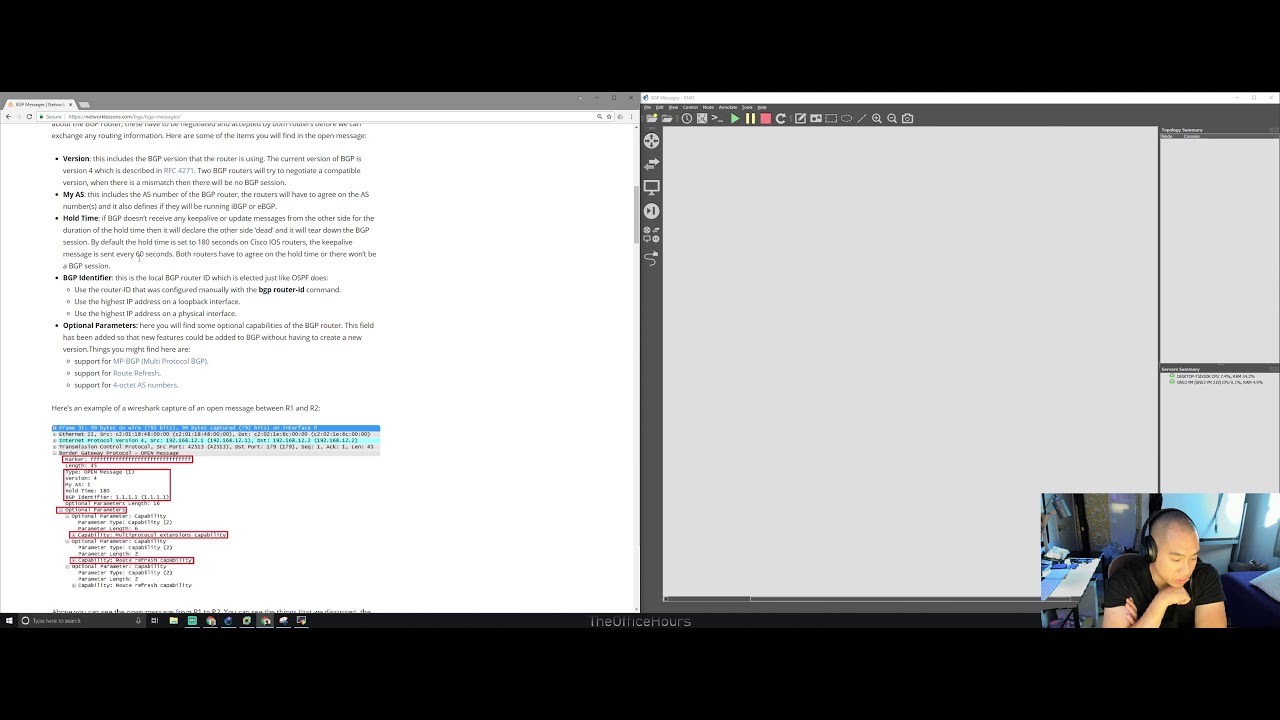Select the Draw rectangle tool
The height and width of the screenshot is (720, 1280).
(831, 118)
